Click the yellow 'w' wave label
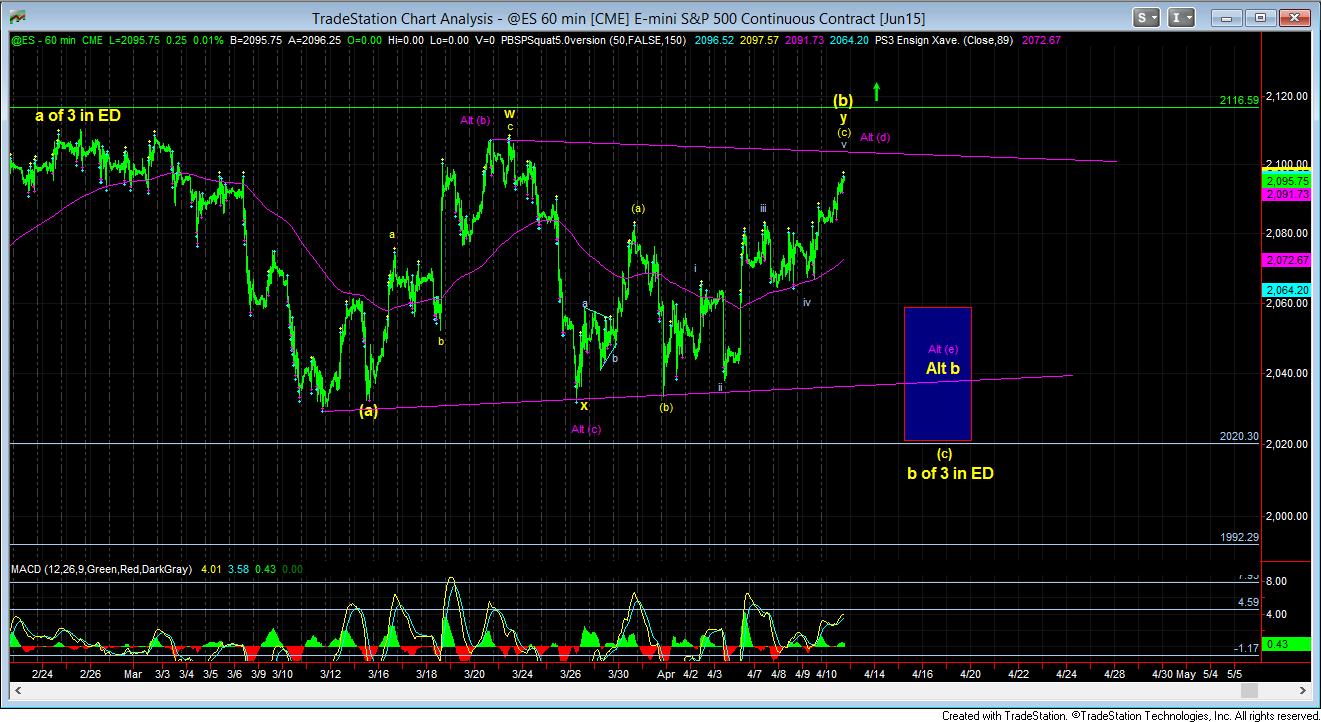Image resolution: width=1321 pixels, height=722 pixels. [x=509, y=114]
